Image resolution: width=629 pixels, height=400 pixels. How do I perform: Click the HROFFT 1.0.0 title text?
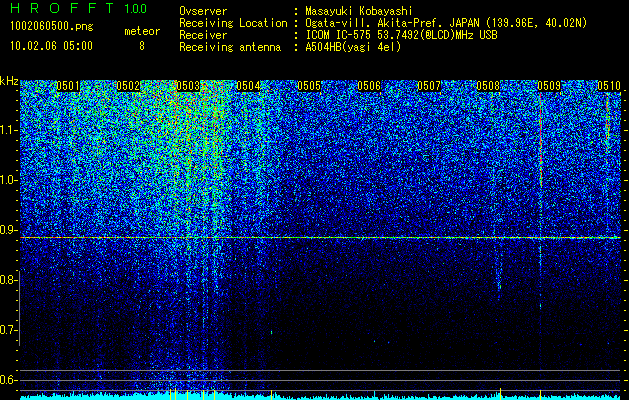coord(79,8)
